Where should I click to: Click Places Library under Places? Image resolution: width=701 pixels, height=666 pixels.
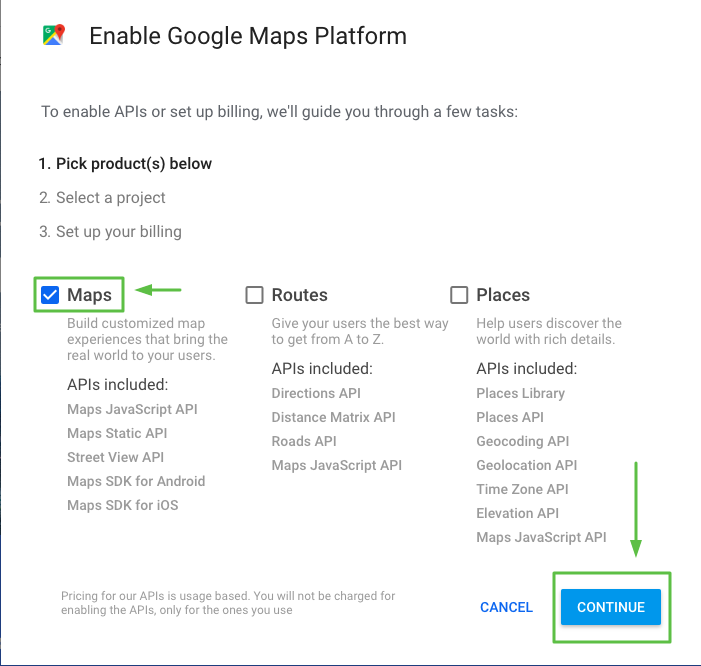(520, 393)
